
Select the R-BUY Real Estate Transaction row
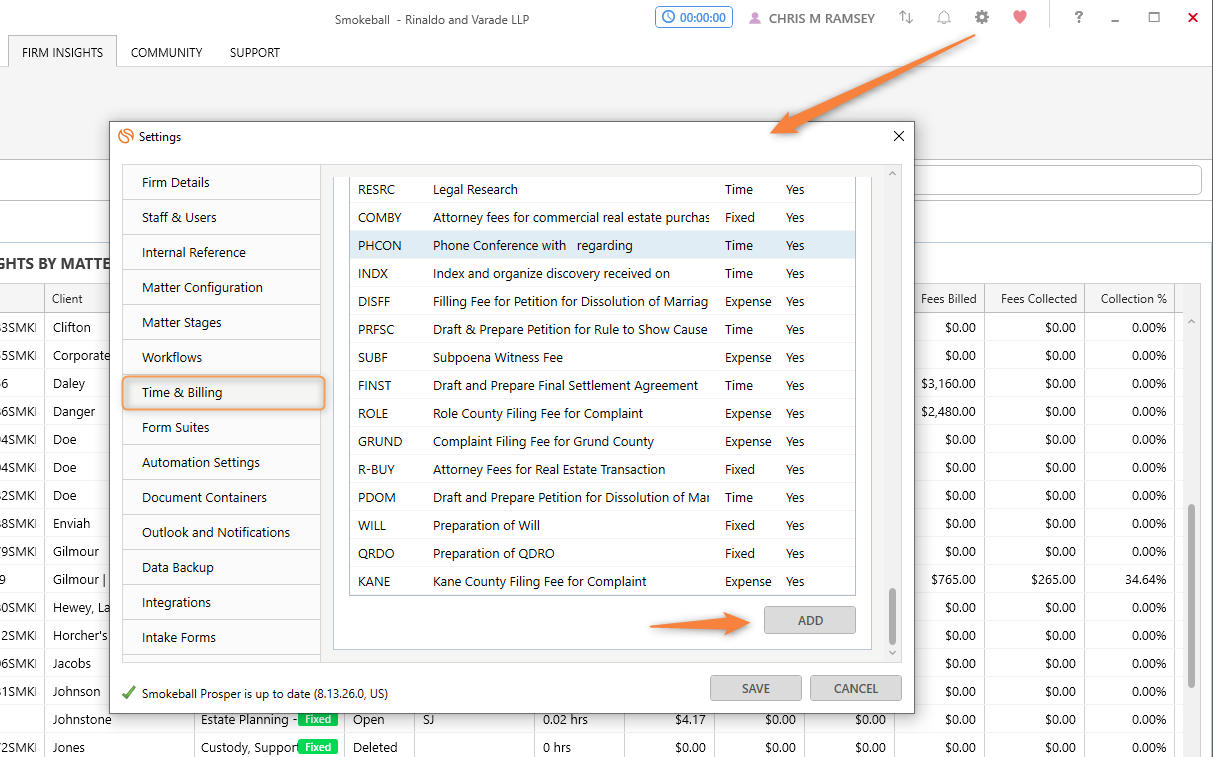(x=602, y=469)
